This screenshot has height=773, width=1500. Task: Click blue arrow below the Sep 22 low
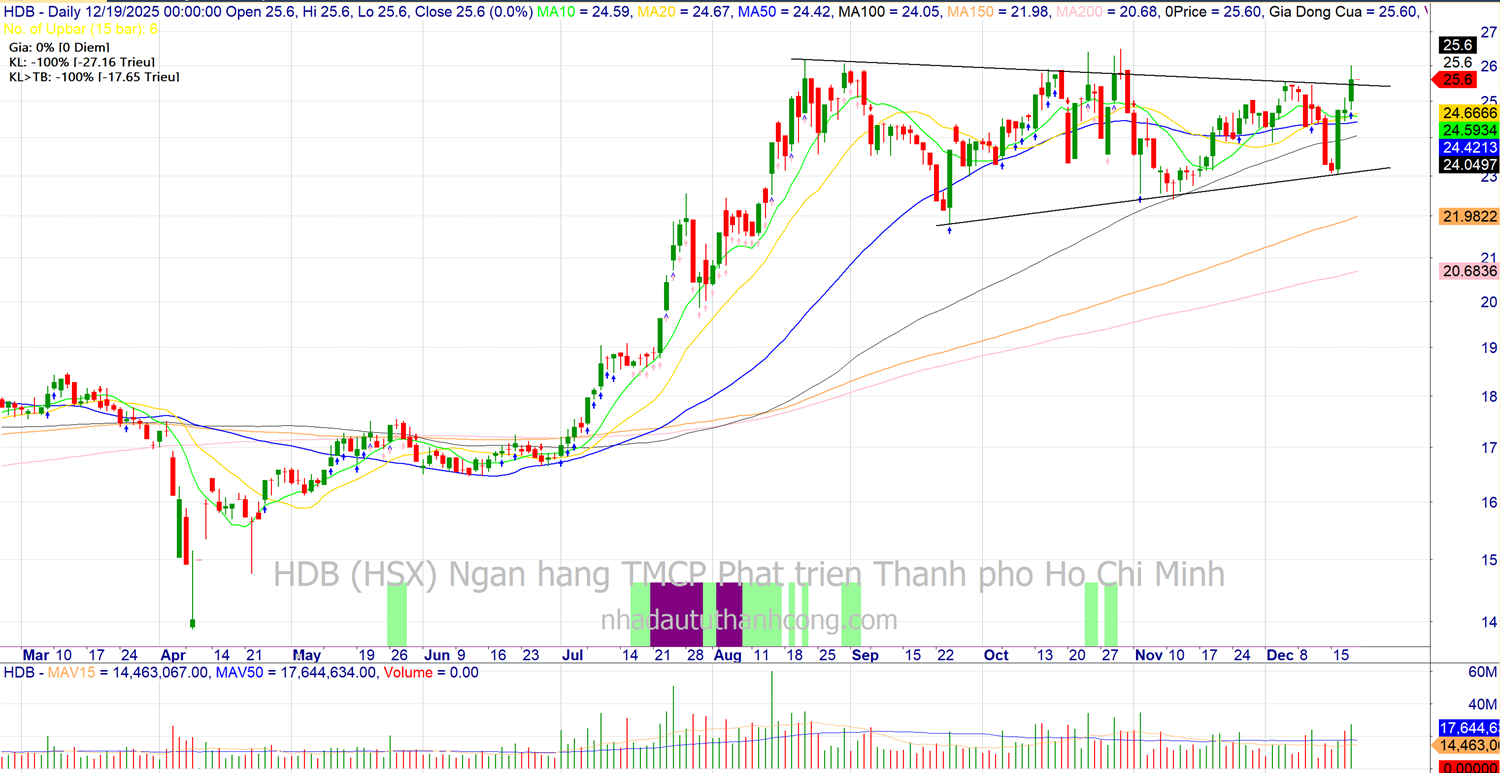pos(949,231)
